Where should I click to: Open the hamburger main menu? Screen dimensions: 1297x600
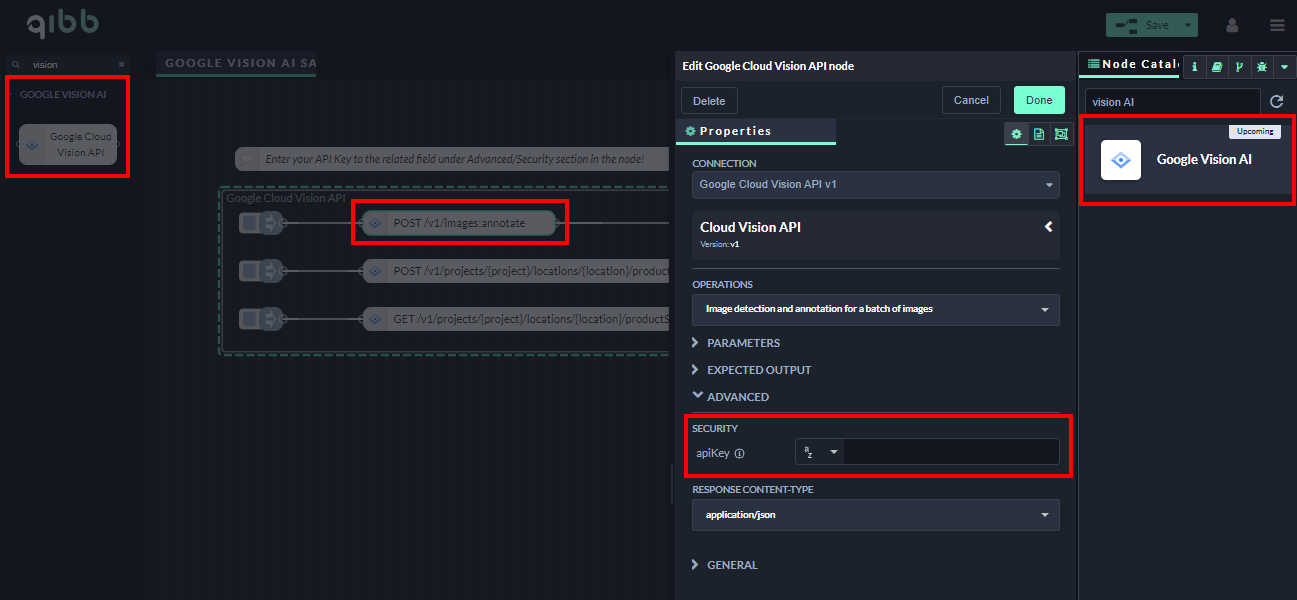[x=1277, y=25]
